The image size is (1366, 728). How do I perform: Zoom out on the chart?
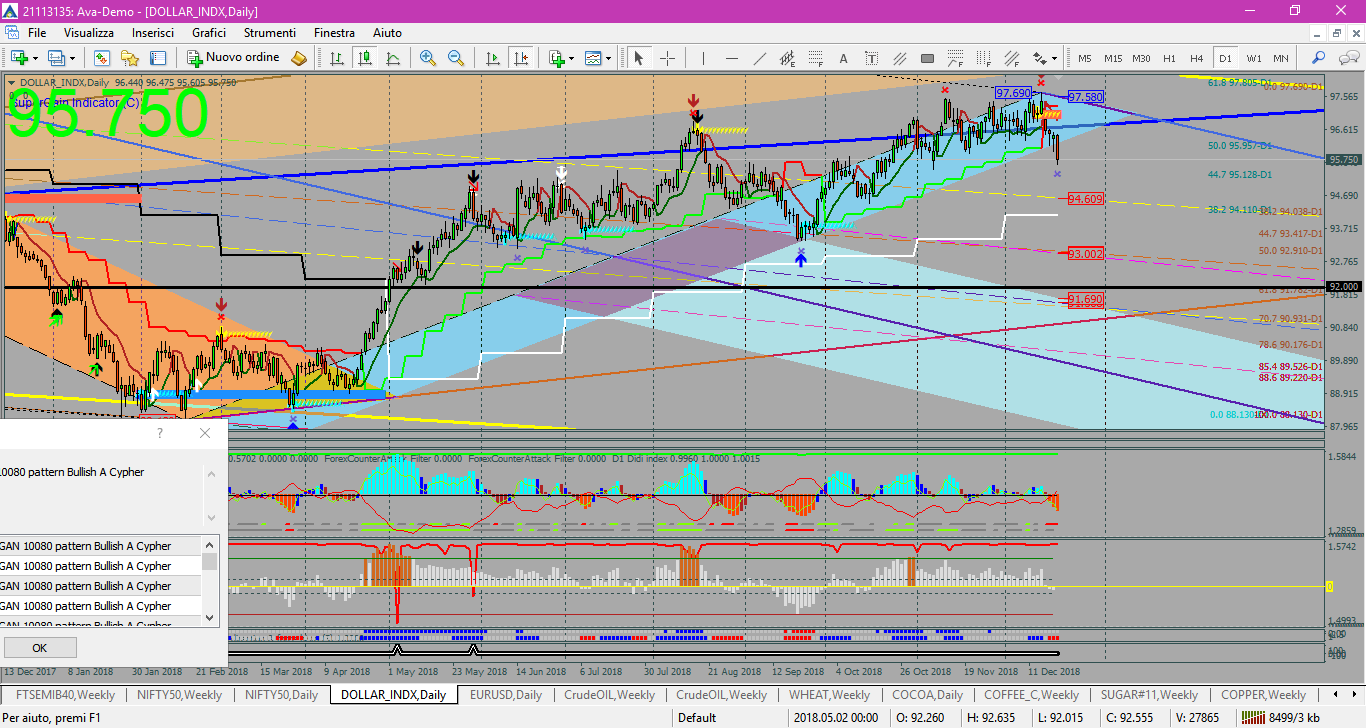pos(456,58)
